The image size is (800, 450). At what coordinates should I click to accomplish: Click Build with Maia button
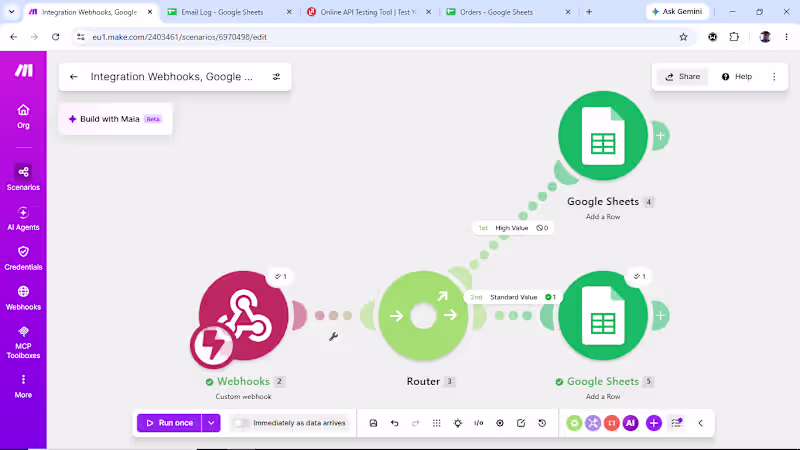115,119
